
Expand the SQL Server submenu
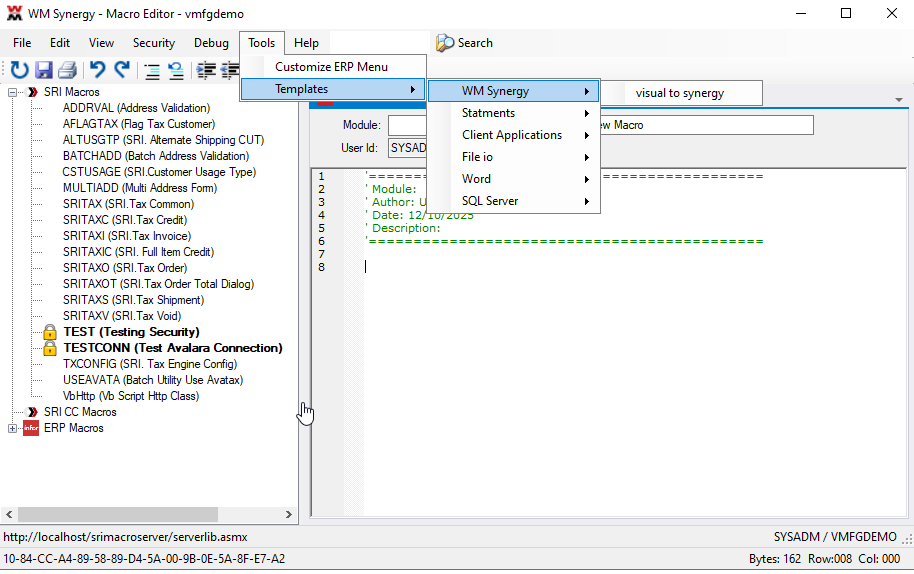tap(513, 201)
